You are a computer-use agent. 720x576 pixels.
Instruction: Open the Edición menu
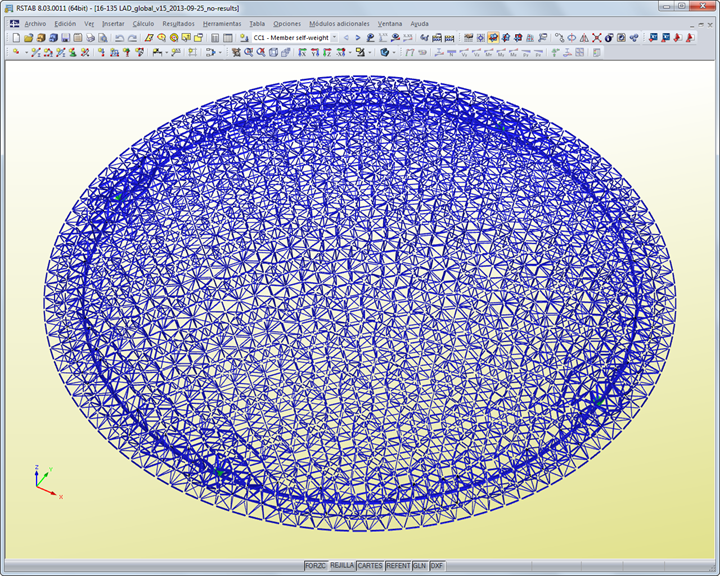coord(65,23)
